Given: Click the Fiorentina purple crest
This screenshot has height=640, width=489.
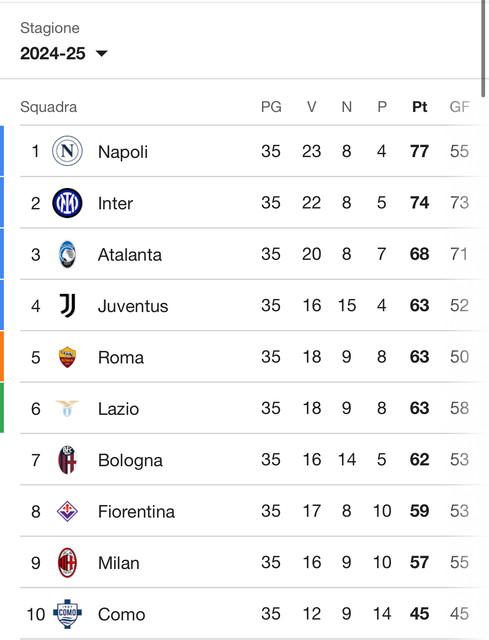Looking at the screenshot, I should (x=67, y=511).
